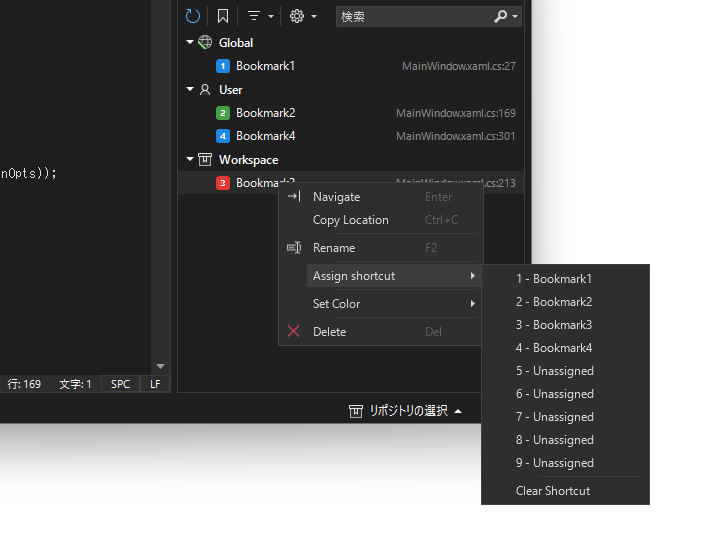Viewport: 720px width, 540px height.
Task: Choose Copy Location menu entry
Action: click(x=381, y=220)
